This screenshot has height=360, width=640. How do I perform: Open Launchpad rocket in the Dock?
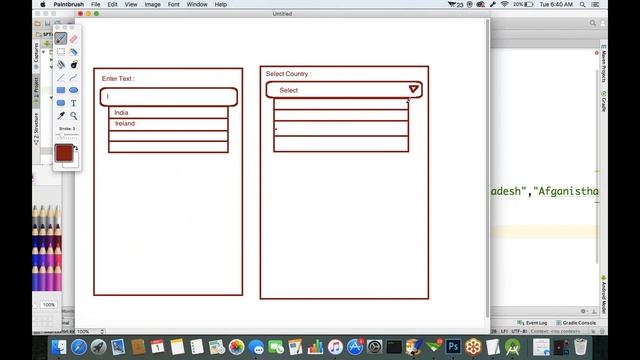(98, 347)
